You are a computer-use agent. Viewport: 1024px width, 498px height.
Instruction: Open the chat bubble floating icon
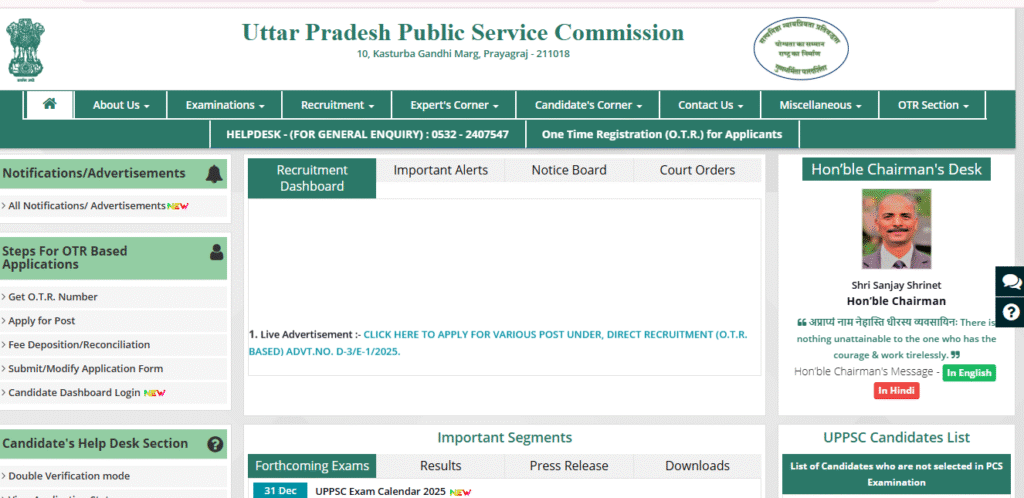pos(1010,281)
